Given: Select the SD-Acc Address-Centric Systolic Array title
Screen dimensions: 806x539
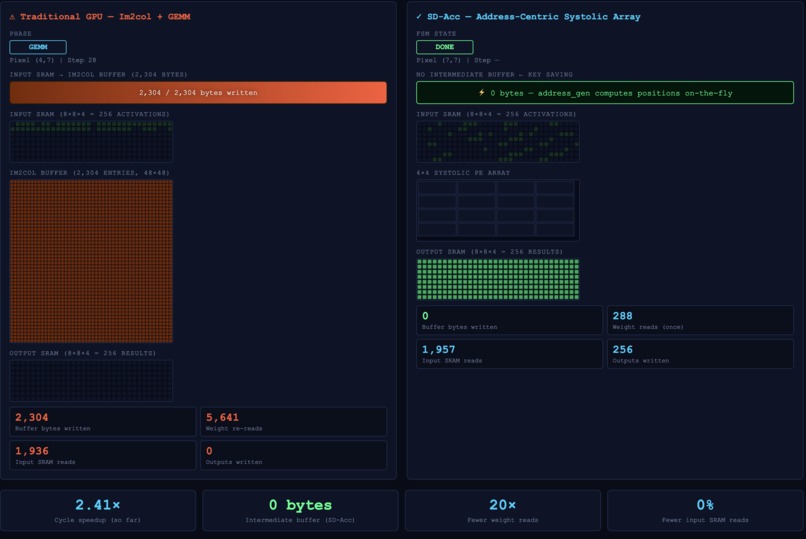Looking at the screenshot, I should pyautogui.click(x=534, y=16).
